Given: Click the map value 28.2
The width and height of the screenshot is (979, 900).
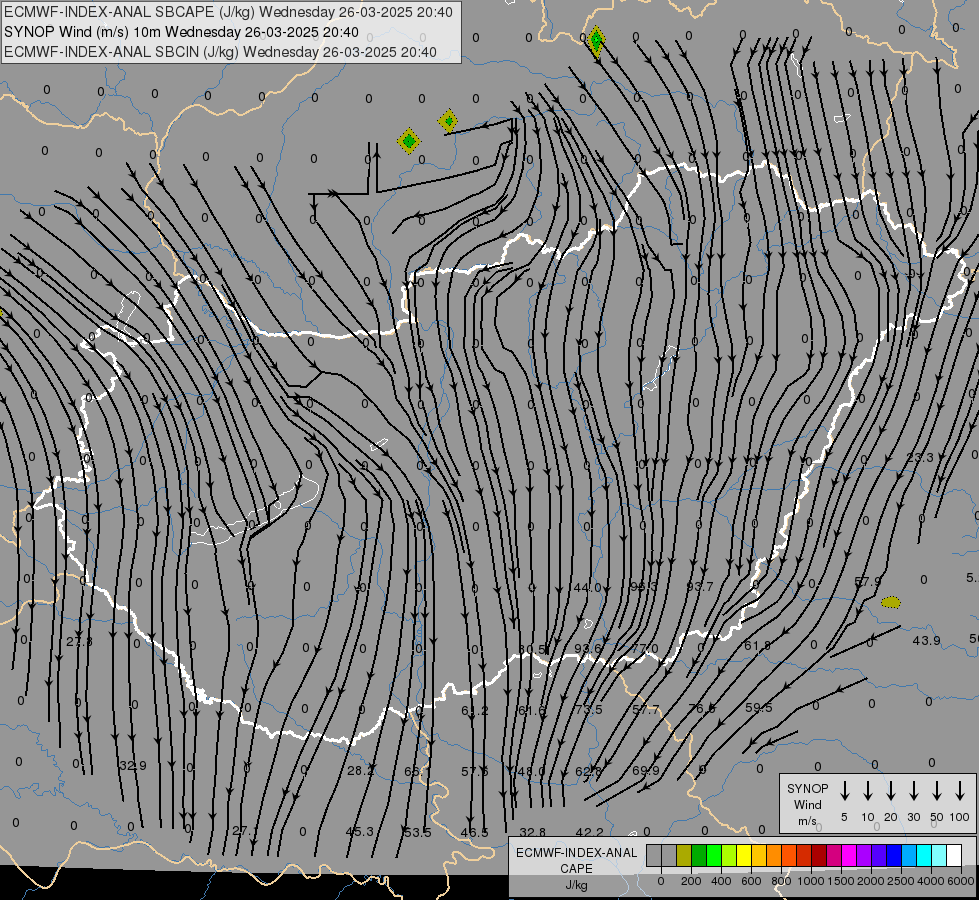Looking at the screenshot, I should (361, 771).
